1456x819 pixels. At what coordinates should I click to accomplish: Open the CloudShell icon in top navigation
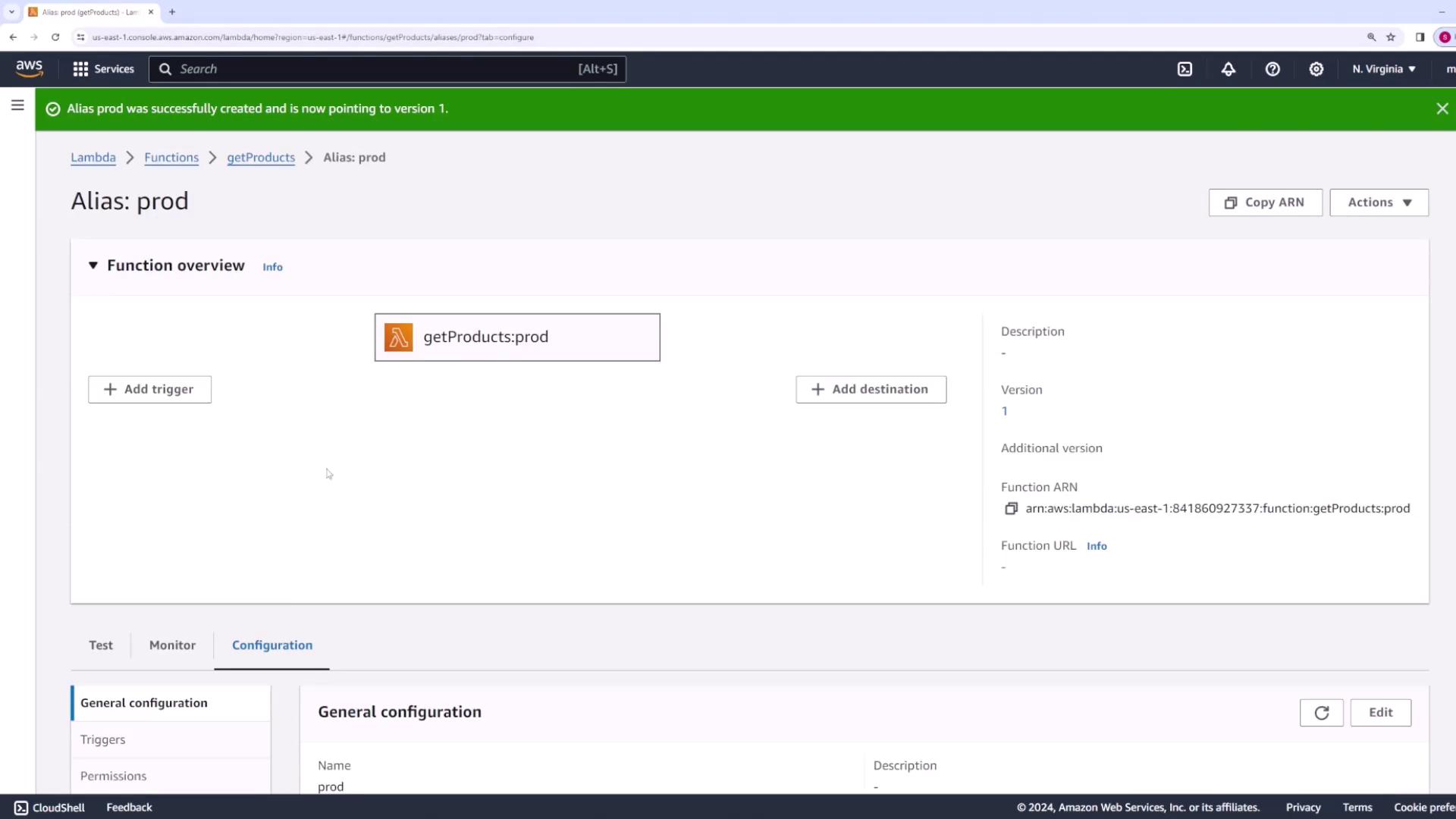coord(1185,69)
